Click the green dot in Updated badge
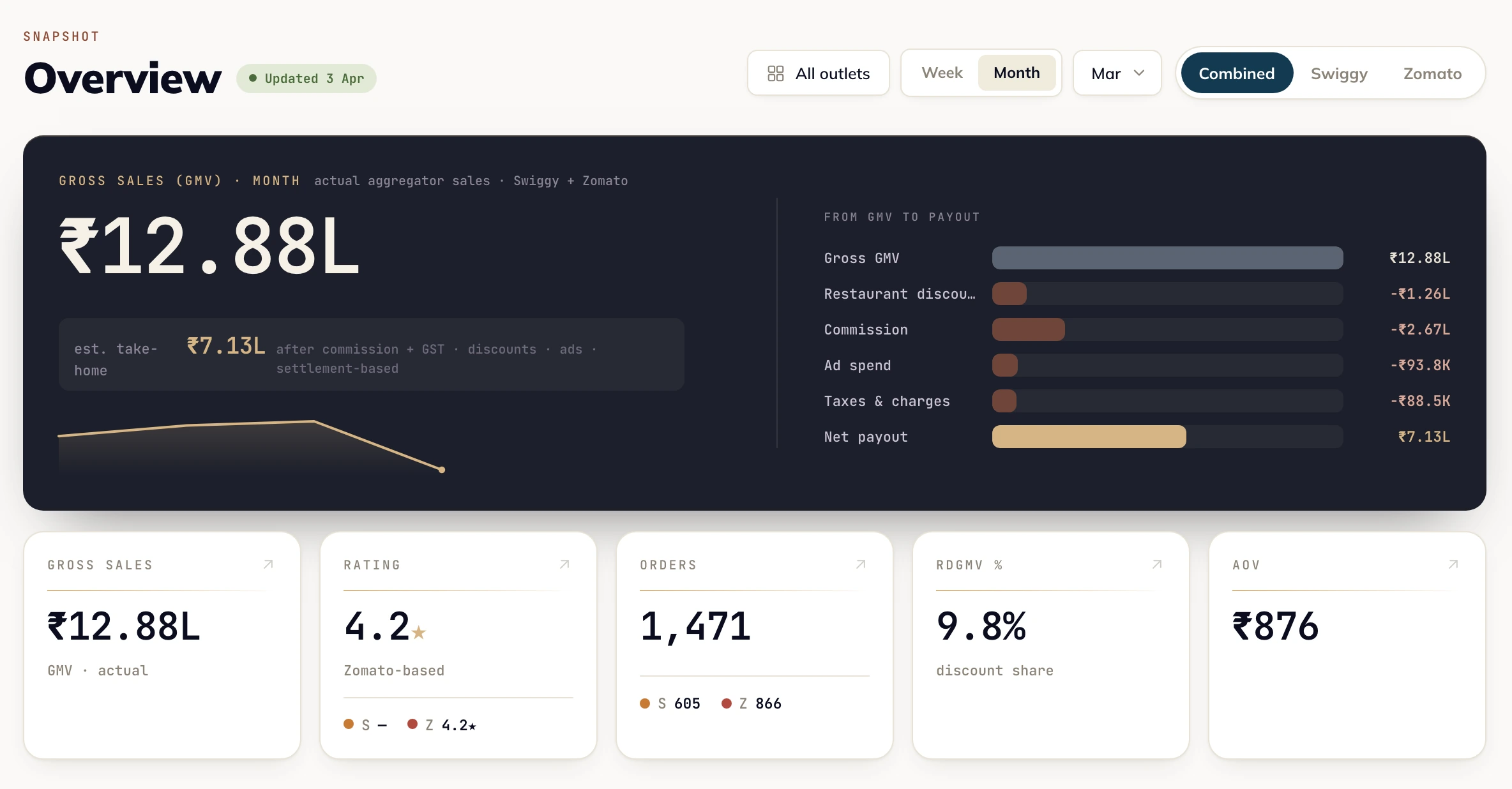Screen dimensions: 1512x789 click(253, 78)
